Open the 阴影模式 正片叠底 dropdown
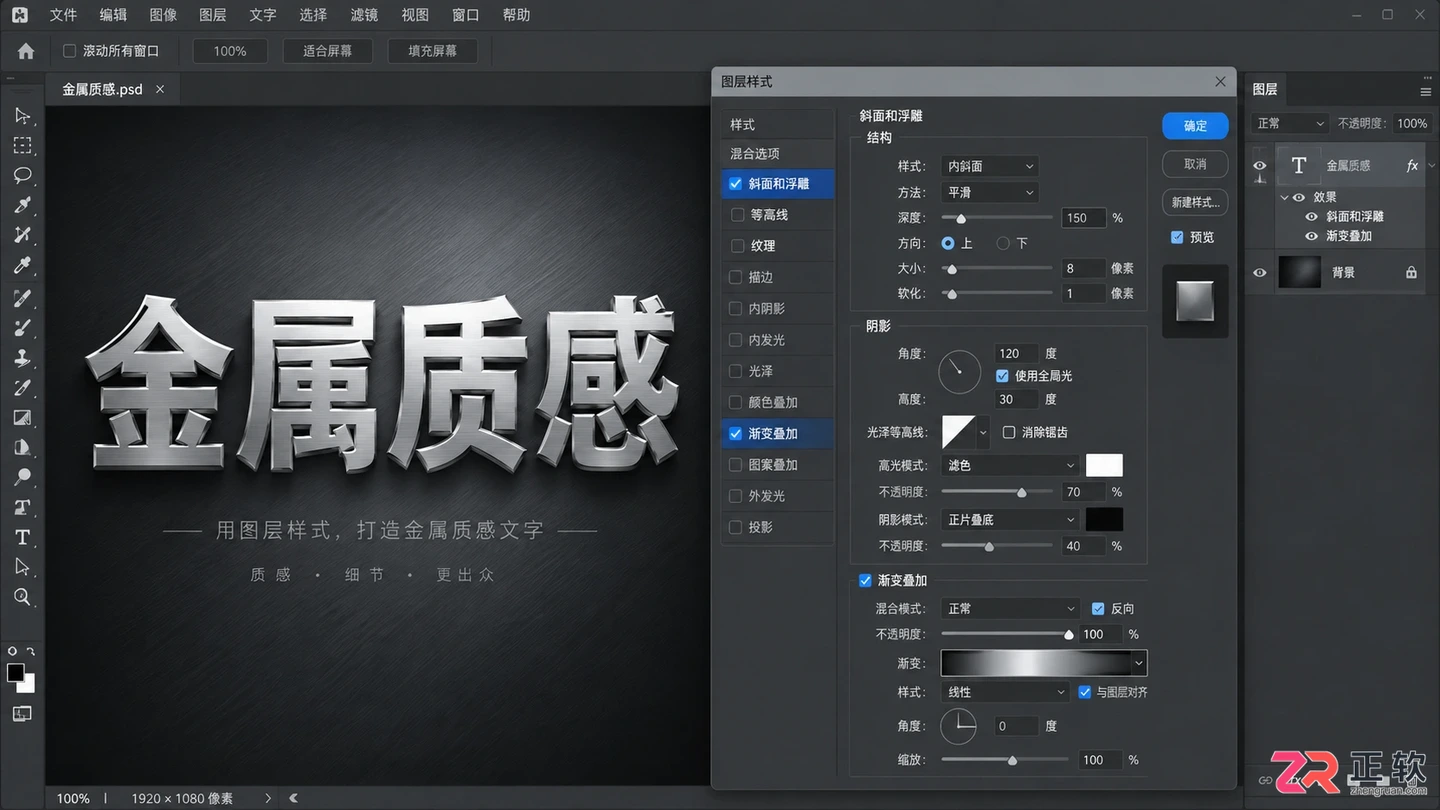 1010,519
